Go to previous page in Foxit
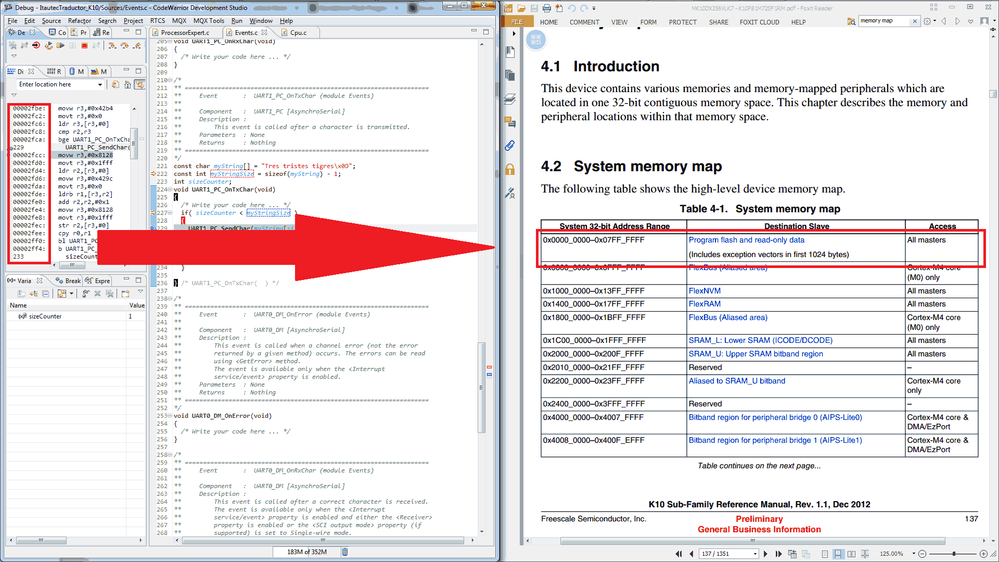 coord(691,554)
